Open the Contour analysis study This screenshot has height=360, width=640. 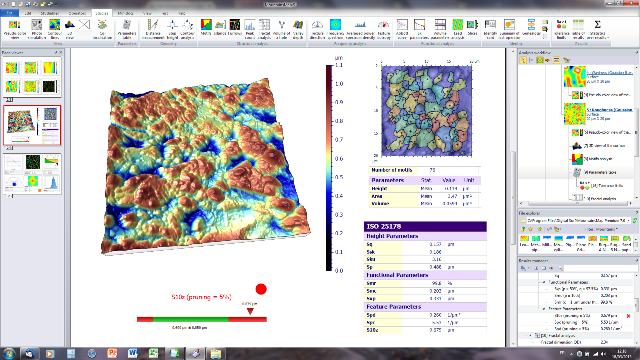pos(187,29)
